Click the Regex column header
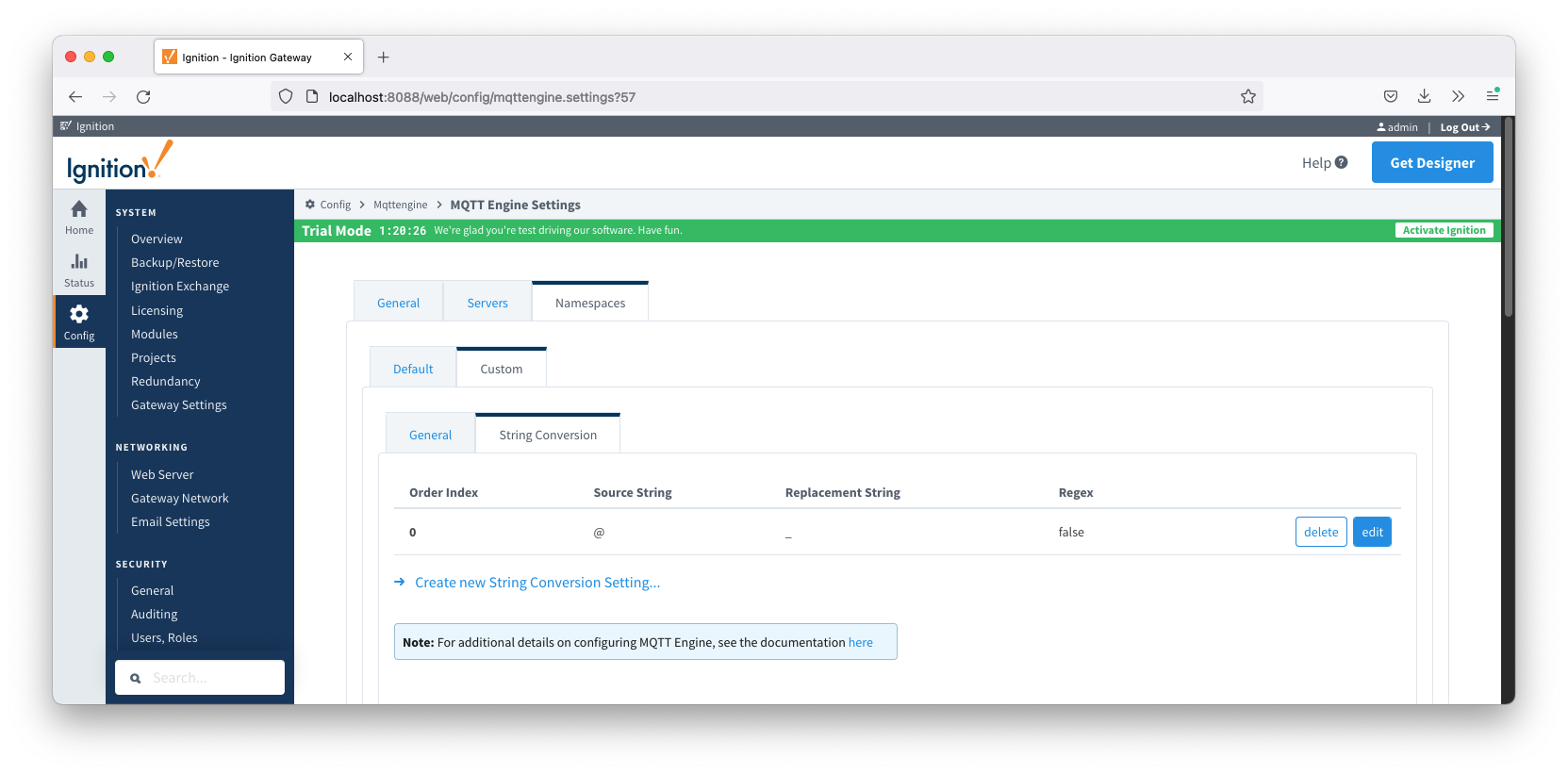This screenshot has width=1568, height=774. pyautogui.click(x=1076, y=492)
